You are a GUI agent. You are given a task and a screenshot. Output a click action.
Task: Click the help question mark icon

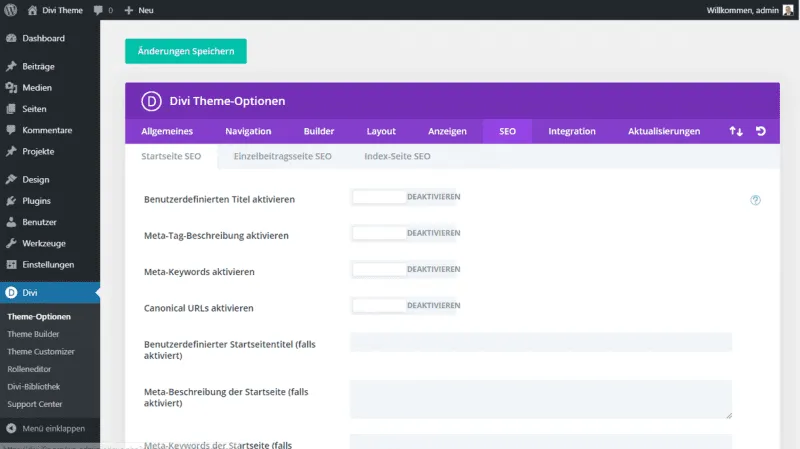point(755,200)
